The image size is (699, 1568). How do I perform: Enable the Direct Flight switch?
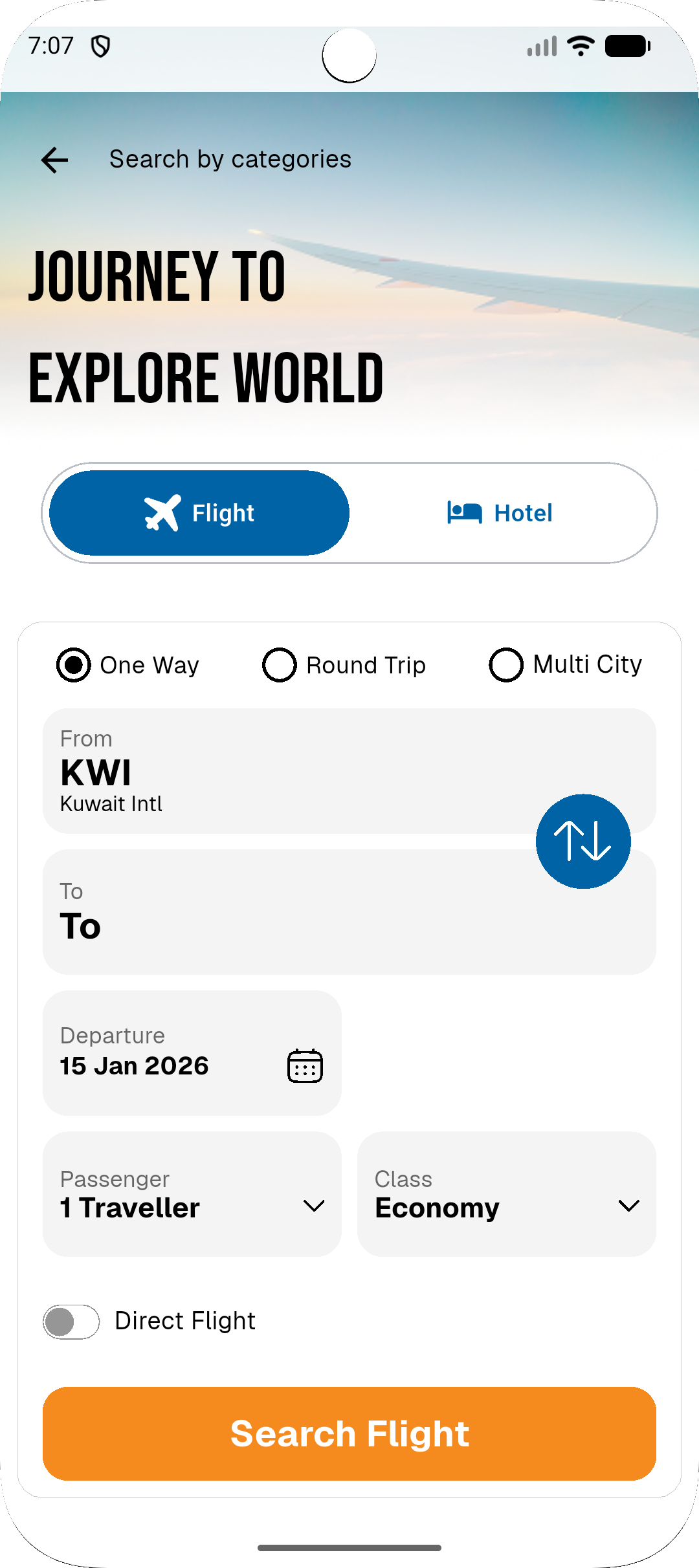click(x=71, y=1322)
